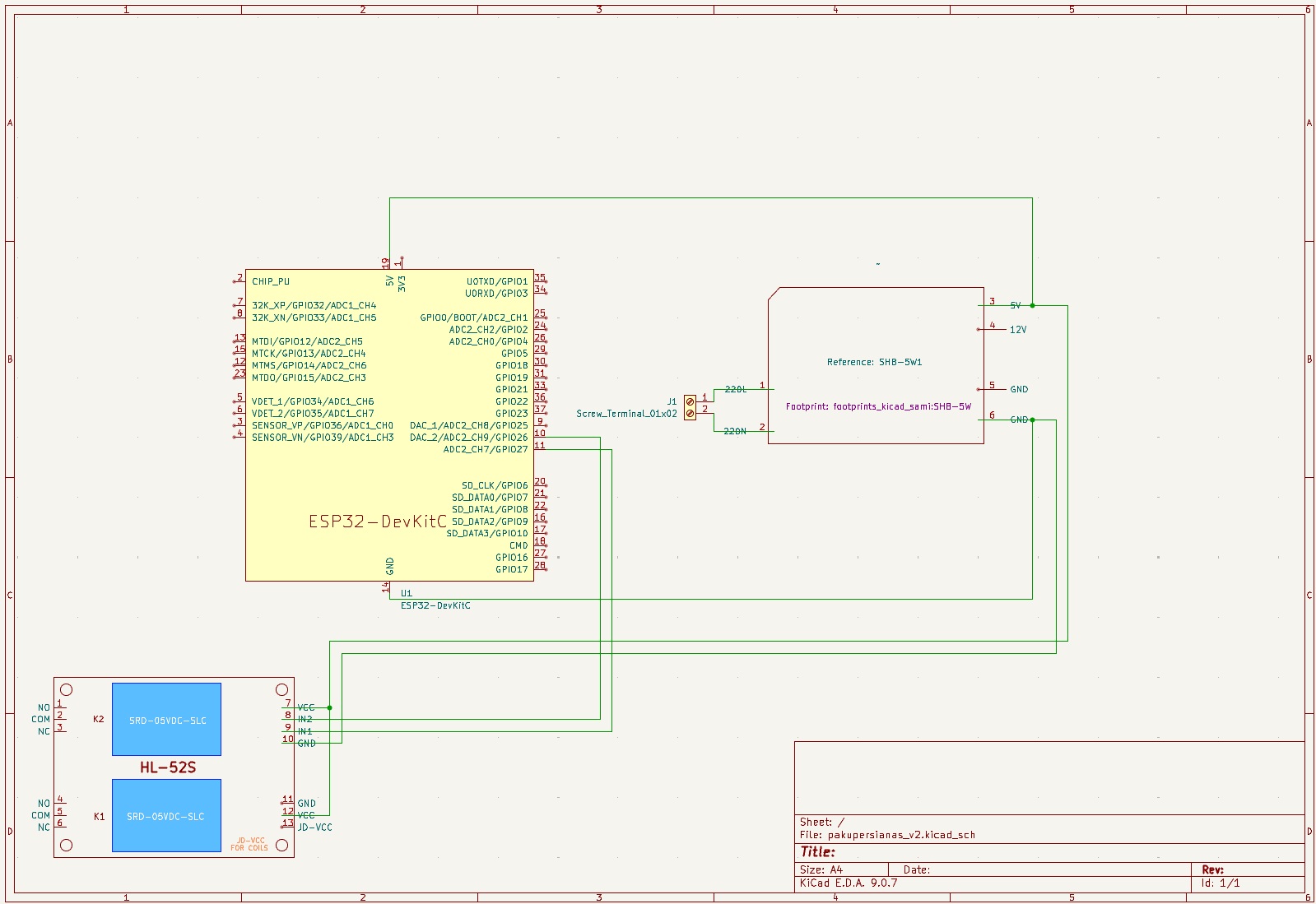Select the Date: field in title block
Image resolution: width=1316 pixels, height=904 pixels.
[917, 869]
